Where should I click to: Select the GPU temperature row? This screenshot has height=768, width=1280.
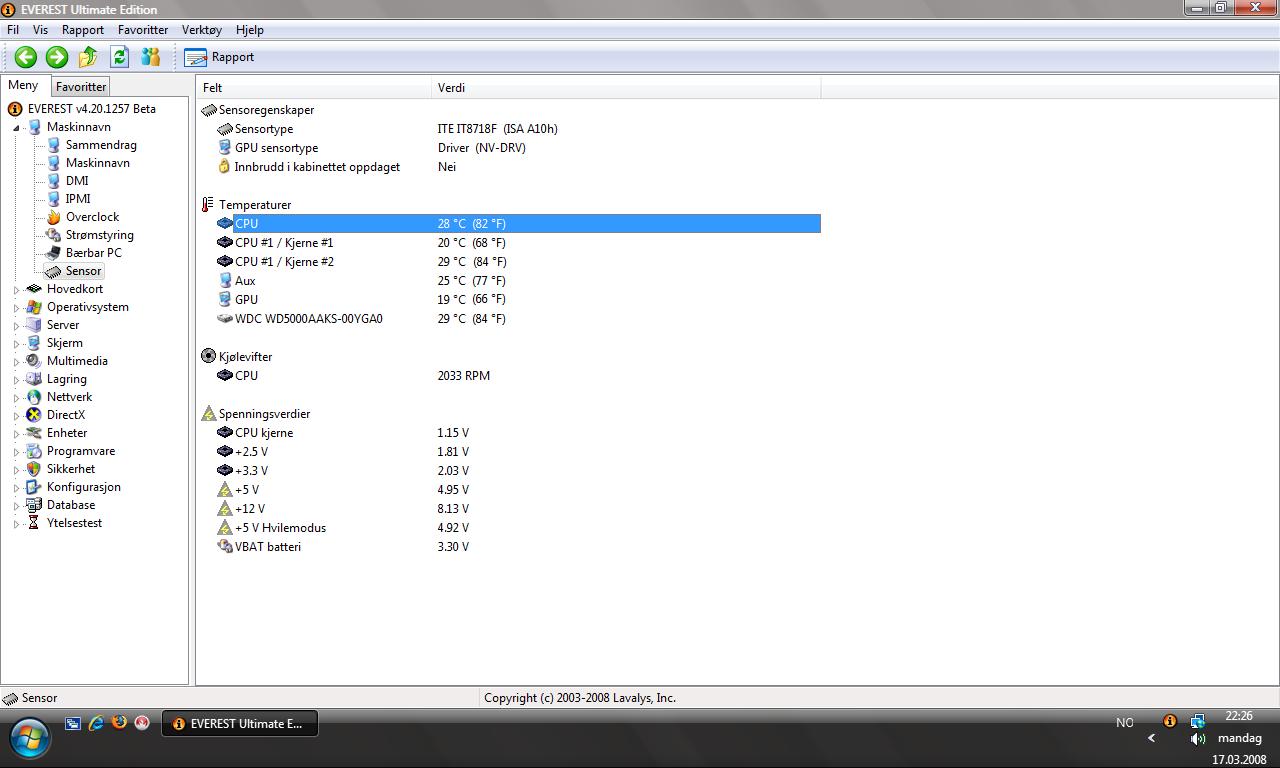(x=509, y=300)
